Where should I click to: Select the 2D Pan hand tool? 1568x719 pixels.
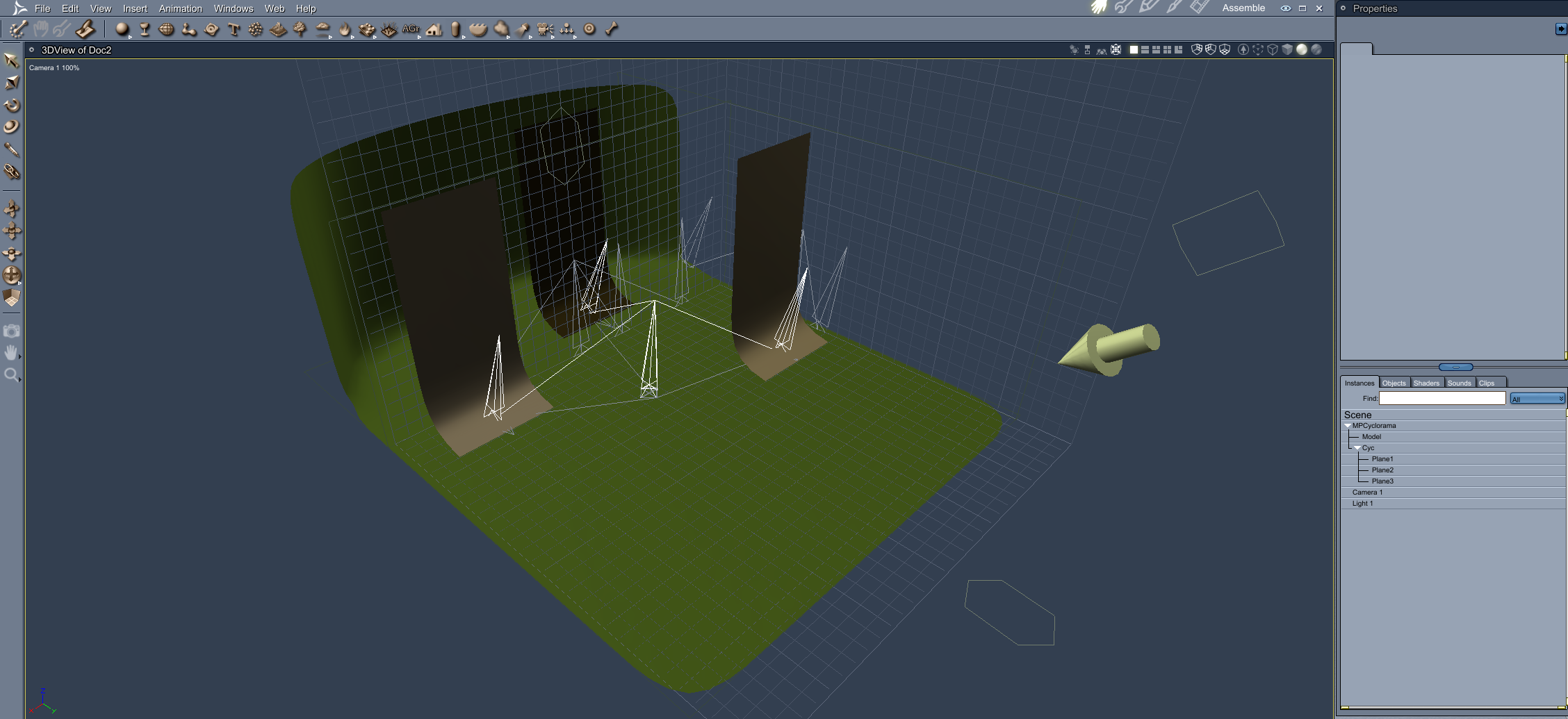click(11, 353)
